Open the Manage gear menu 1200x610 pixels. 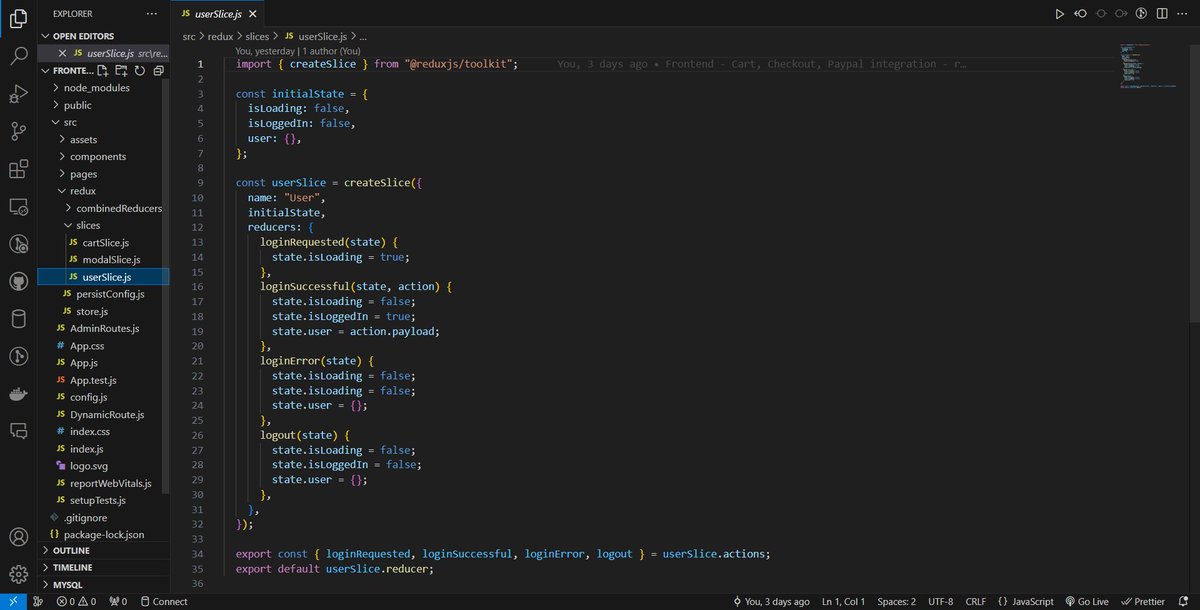[x=18, y=574]
